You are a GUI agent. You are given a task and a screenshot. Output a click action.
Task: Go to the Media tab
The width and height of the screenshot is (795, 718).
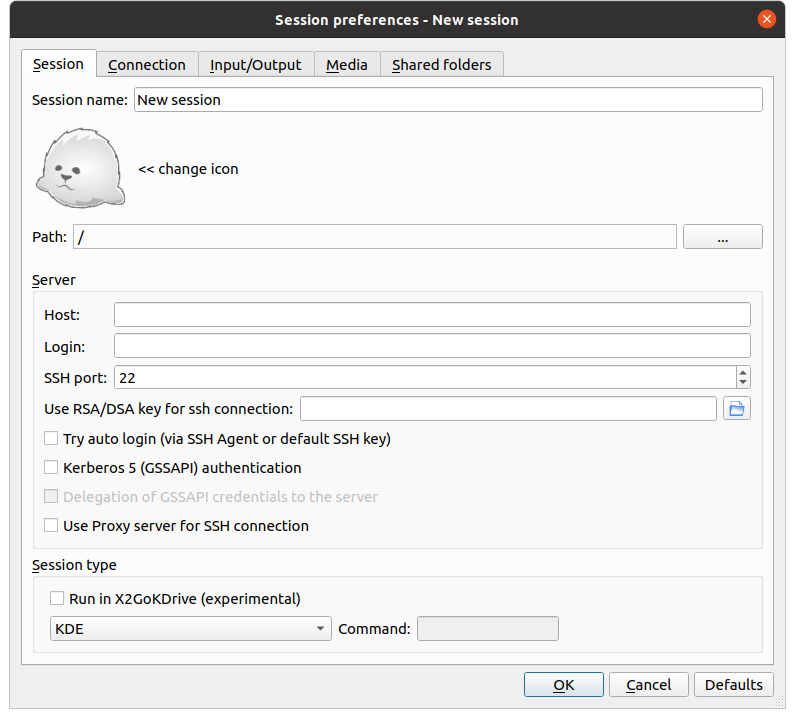tap(347, 64)
